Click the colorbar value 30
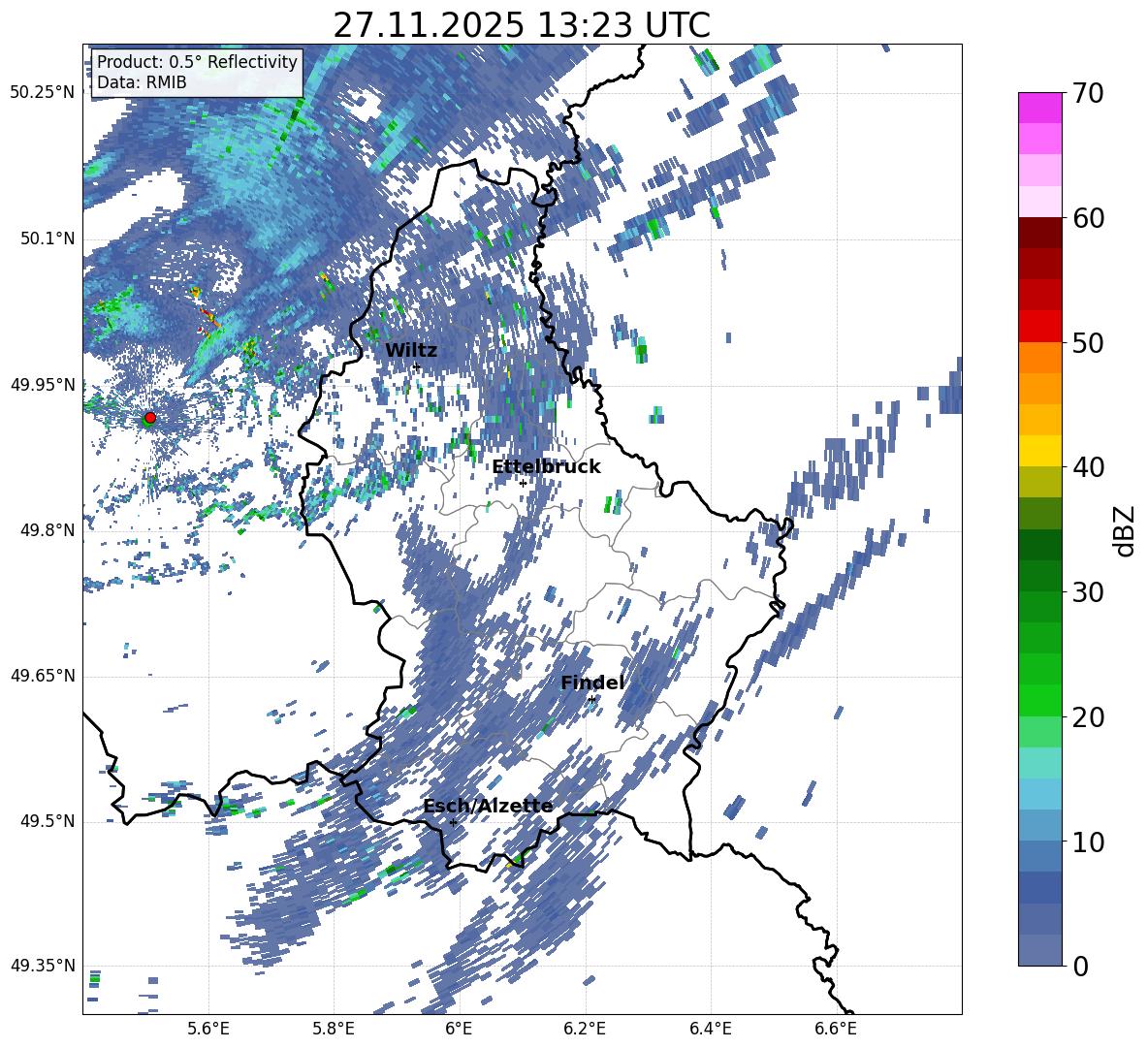The image size is (1148, 1048). pos(1089,592)
